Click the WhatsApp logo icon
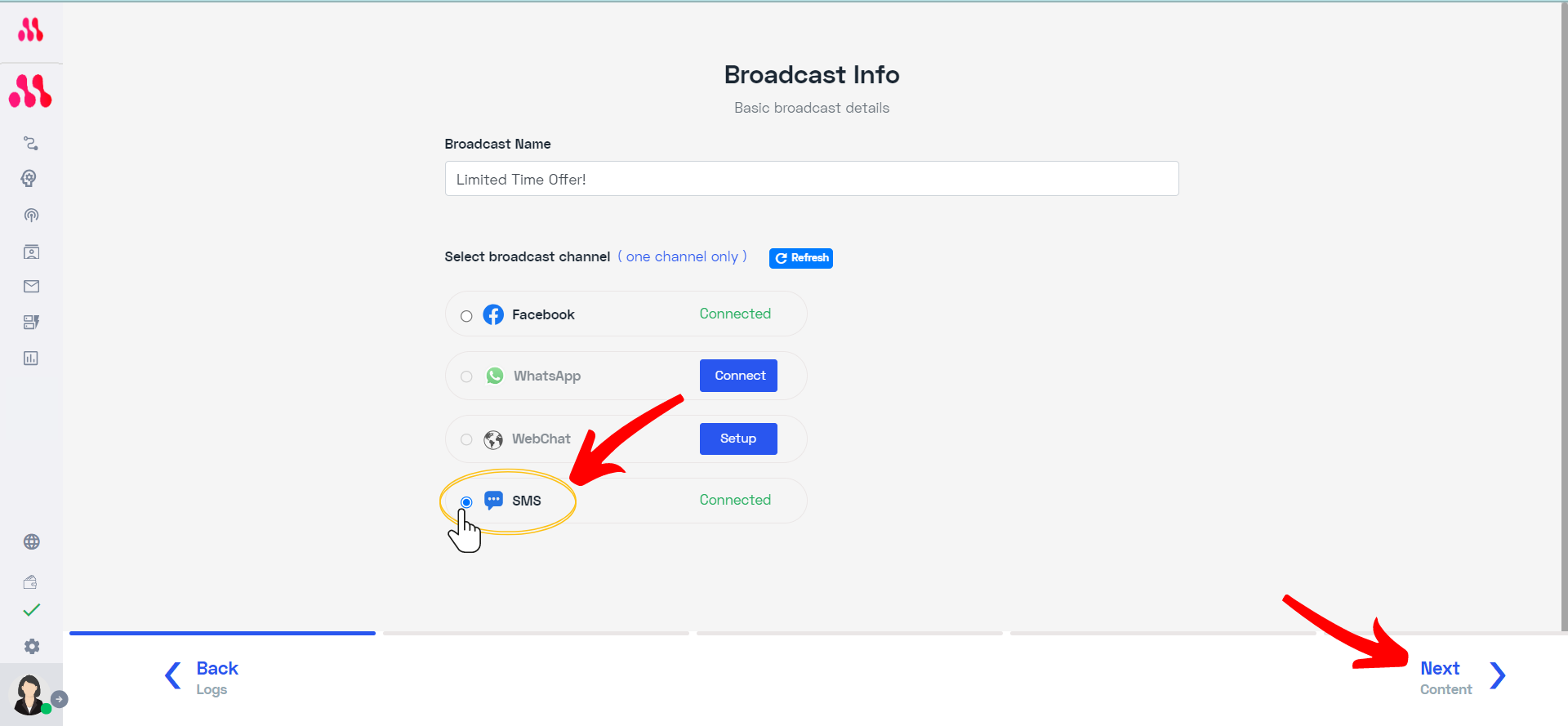 click(x=495, y=376)
